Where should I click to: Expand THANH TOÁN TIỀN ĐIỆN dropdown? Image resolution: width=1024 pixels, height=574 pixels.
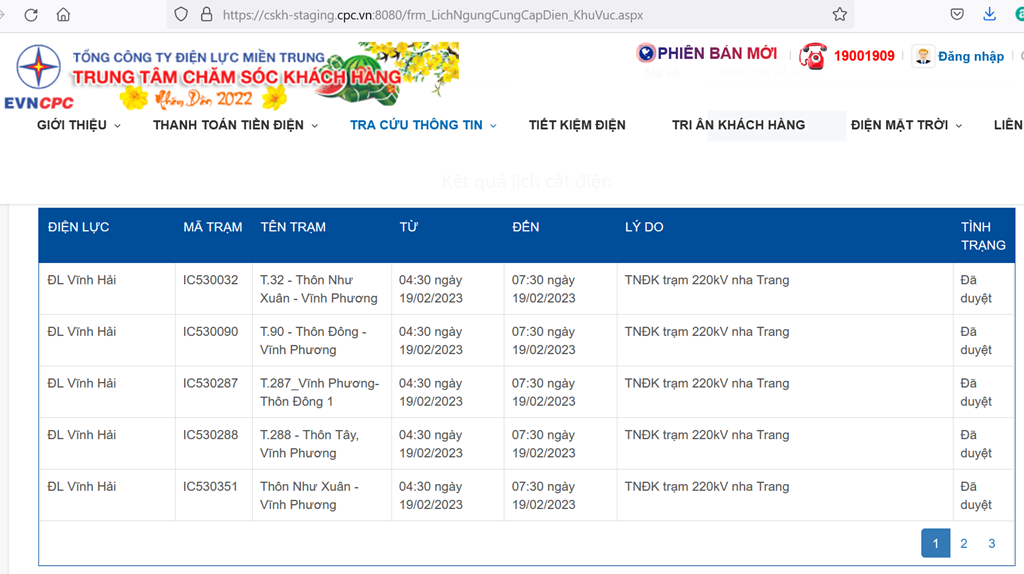[x=235, y=125]
